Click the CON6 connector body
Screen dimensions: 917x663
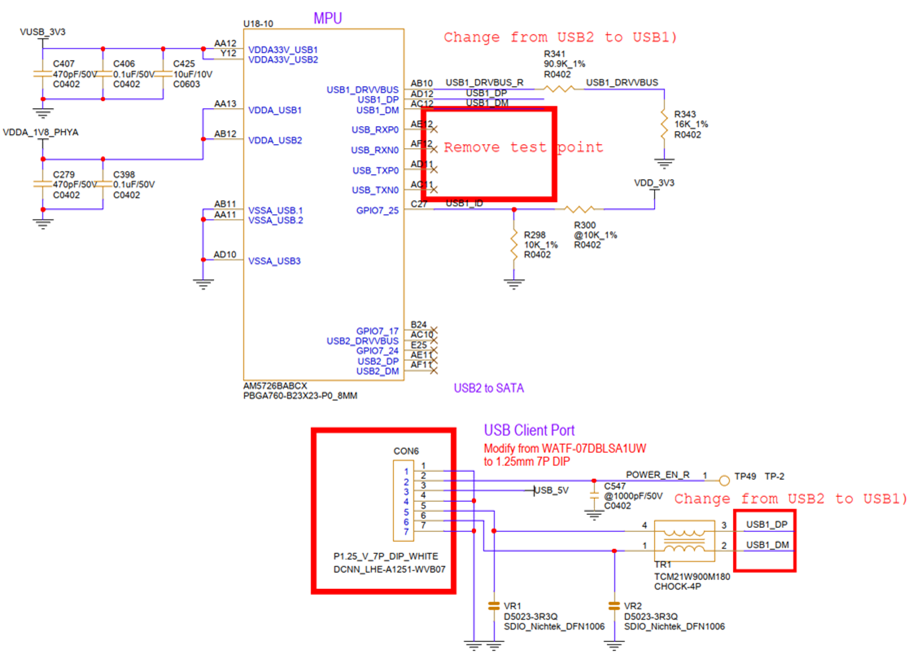click(404, 501)
